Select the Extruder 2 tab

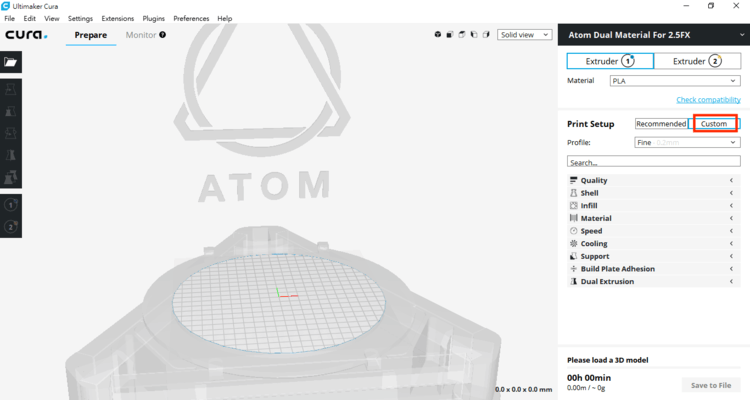[697, 61]
